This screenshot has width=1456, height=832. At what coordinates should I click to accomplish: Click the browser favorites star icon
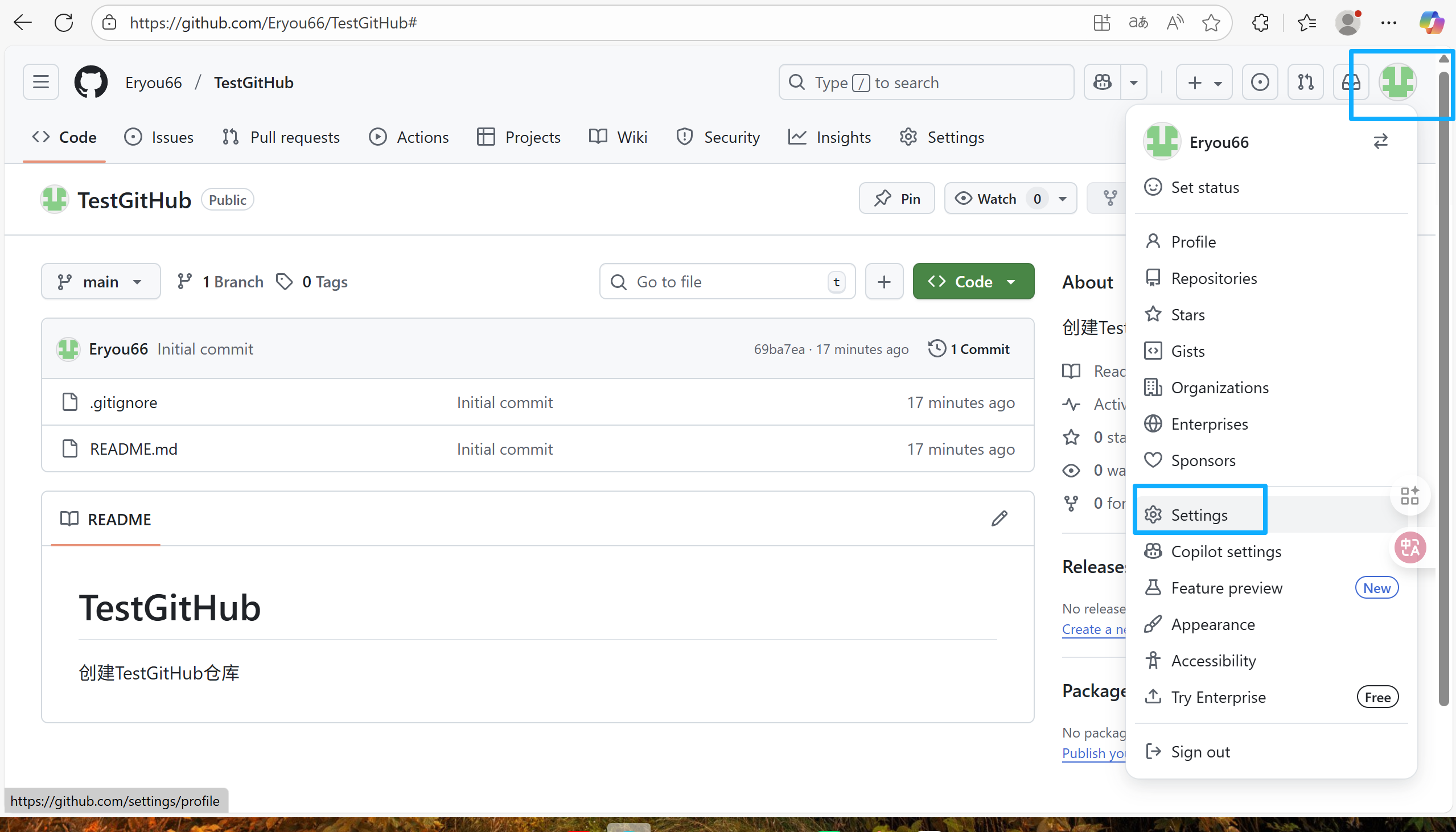pyautogui.click(x=1210, y=23)
